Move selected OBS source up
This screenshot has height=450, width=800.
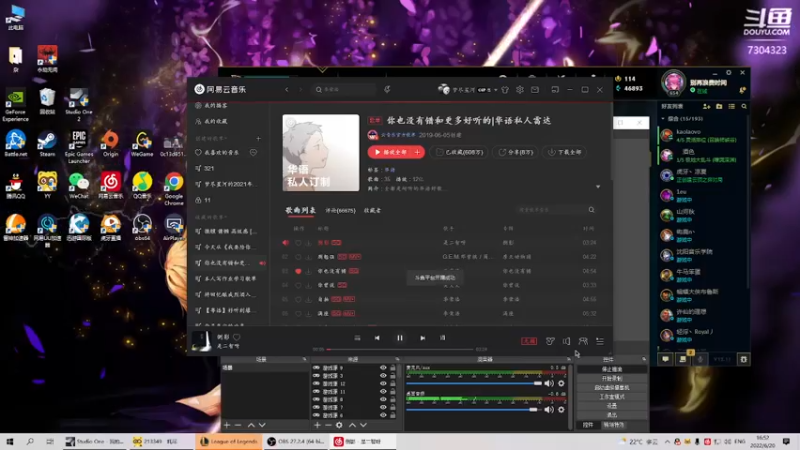pos(352,425)
